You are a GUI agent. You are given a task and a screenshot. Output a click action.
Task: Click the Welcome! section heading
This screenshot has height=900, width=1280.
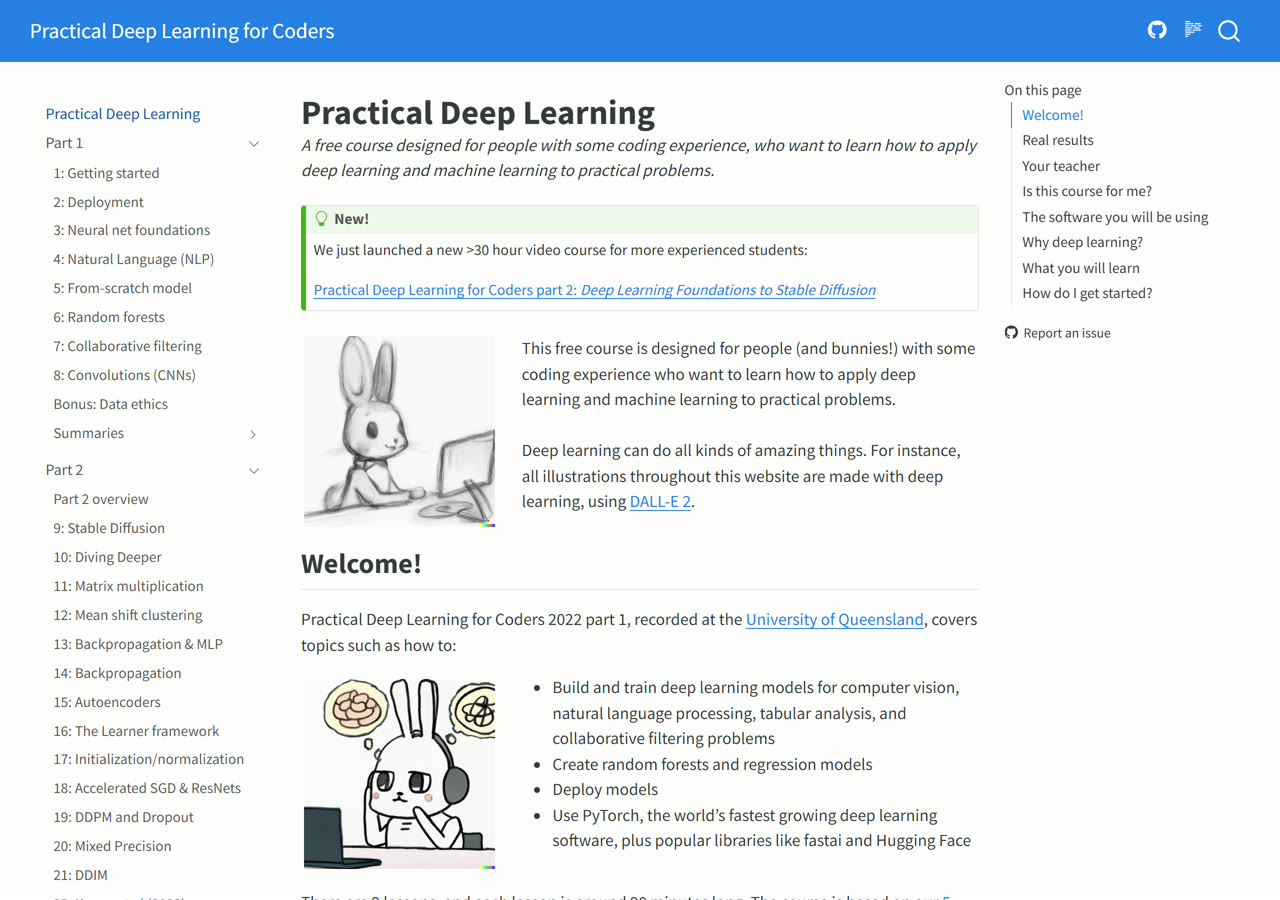tap(361, 564)
